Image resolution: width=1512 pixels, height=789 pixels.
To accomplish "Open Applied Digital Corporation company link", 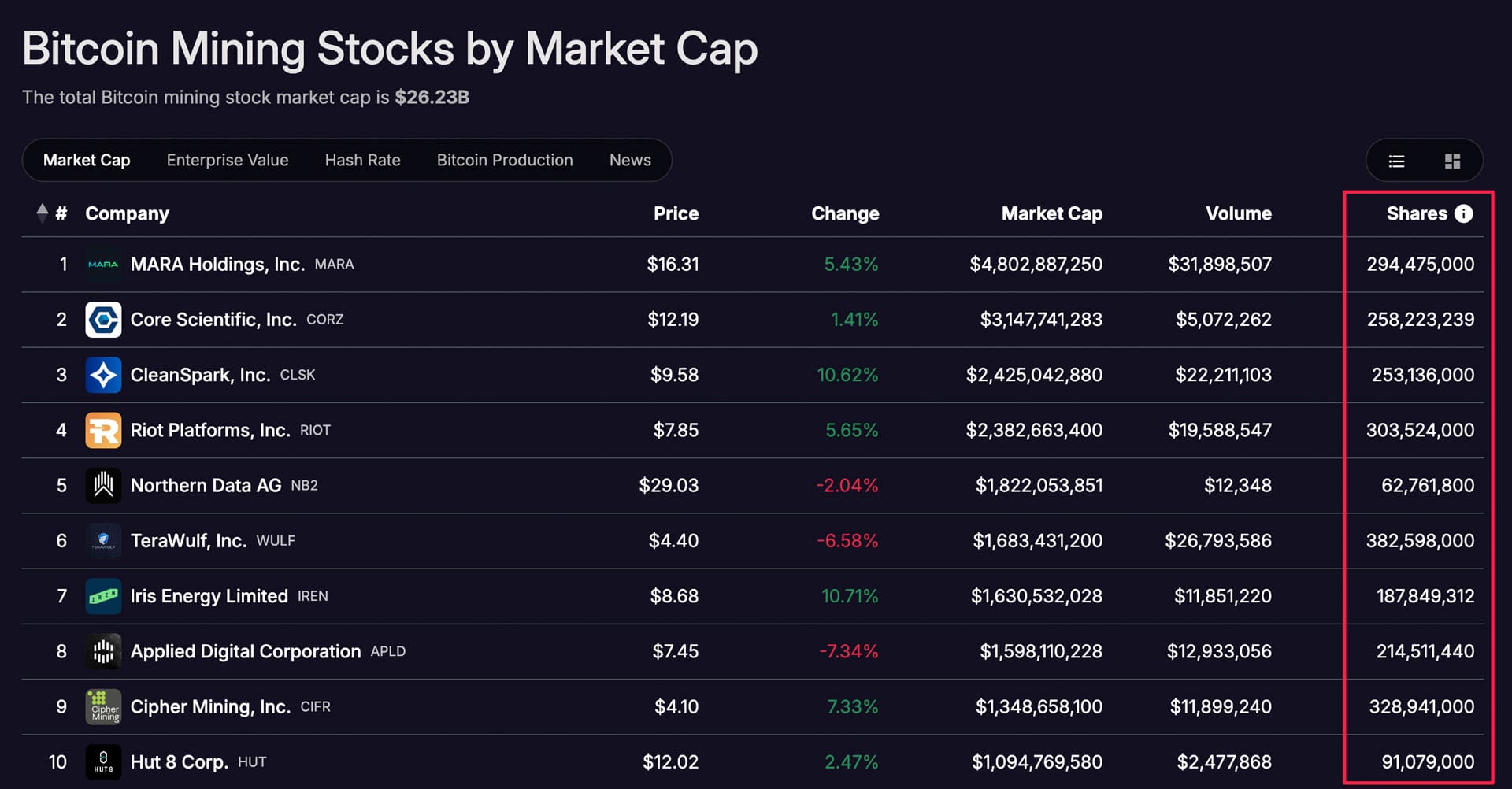I will coord(245,651).
